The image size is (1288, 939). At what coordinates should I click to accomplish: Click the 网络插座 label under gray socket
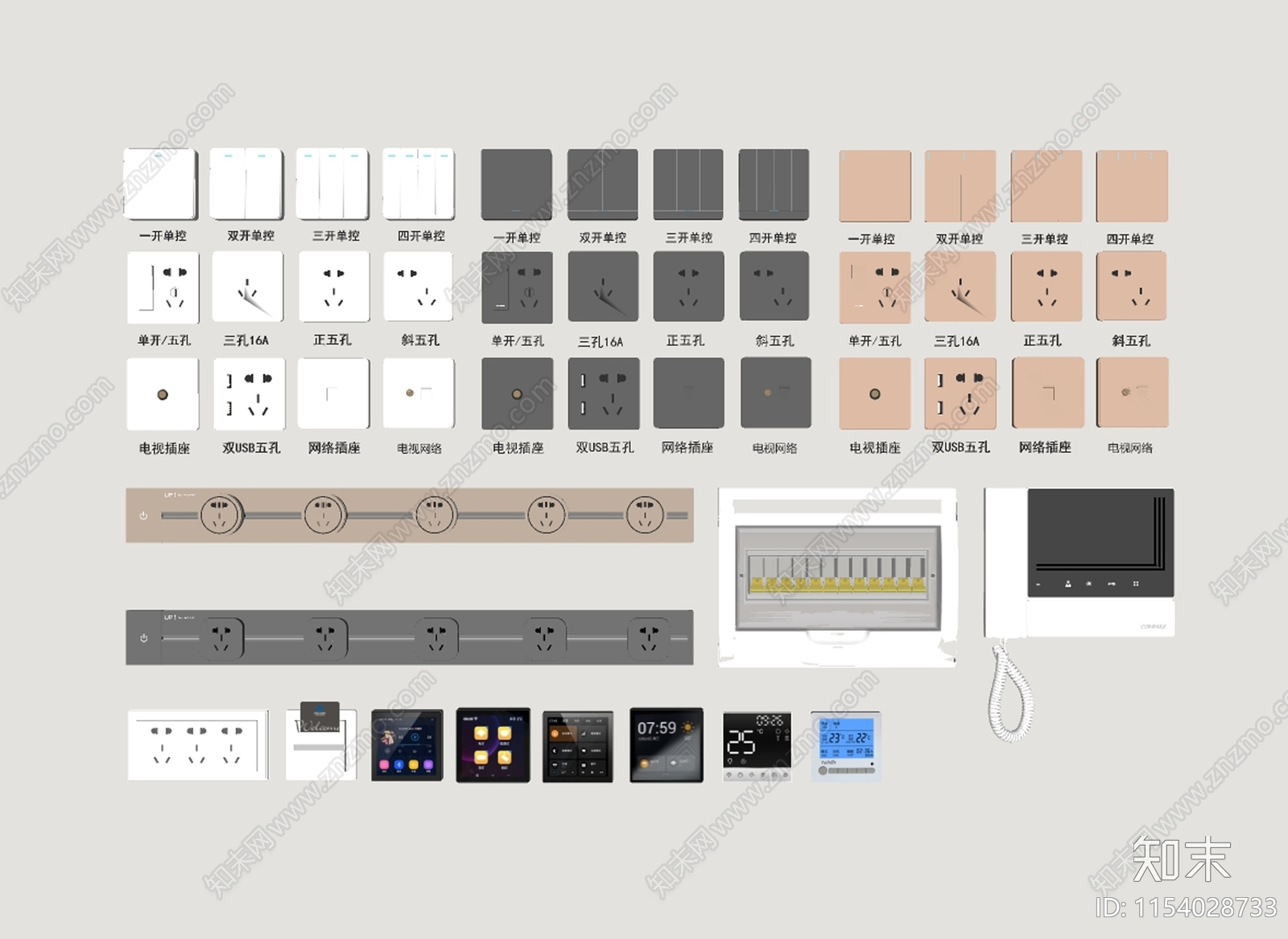click(687, 447)
